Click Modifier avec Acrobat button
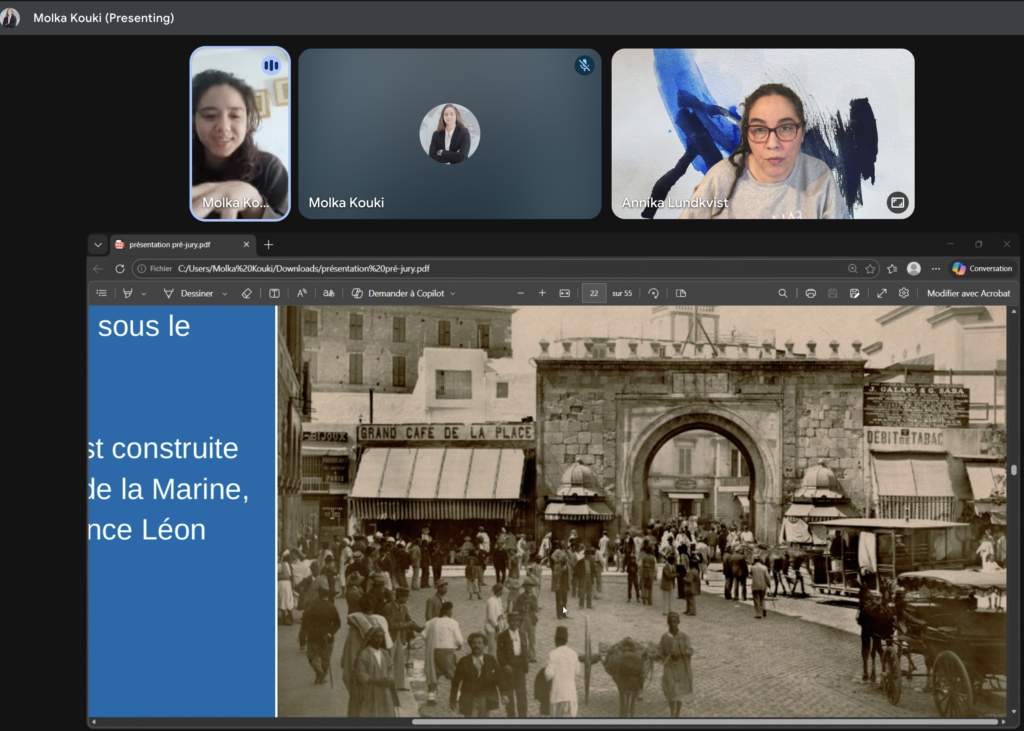 point(968,293)
